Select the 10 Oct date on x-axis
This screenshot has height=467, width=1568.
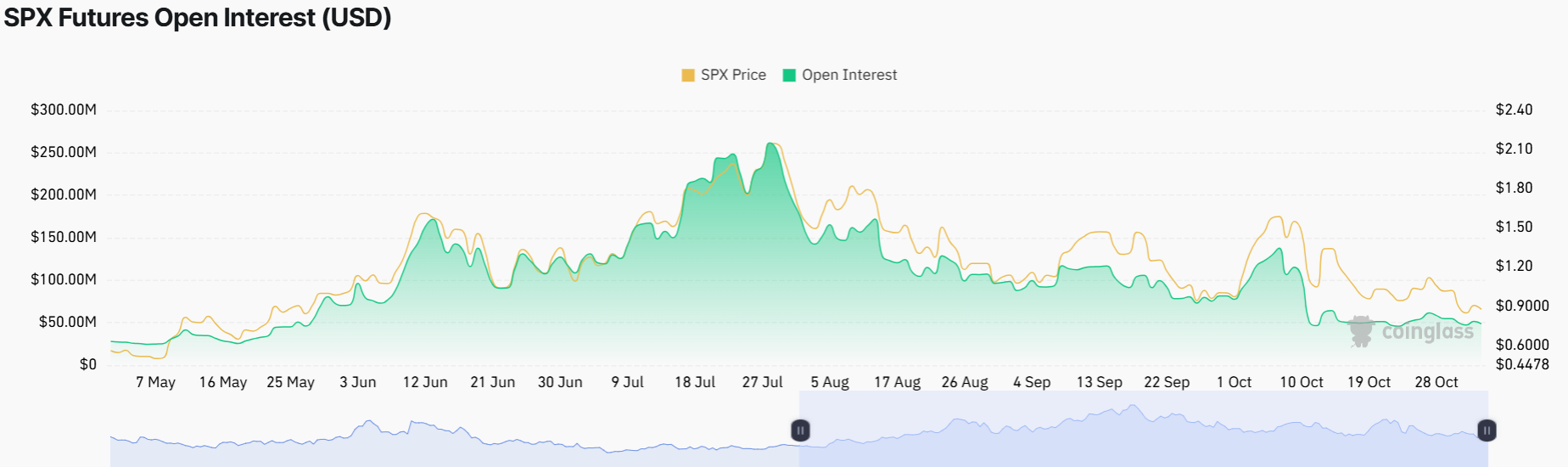(1301, 382)
